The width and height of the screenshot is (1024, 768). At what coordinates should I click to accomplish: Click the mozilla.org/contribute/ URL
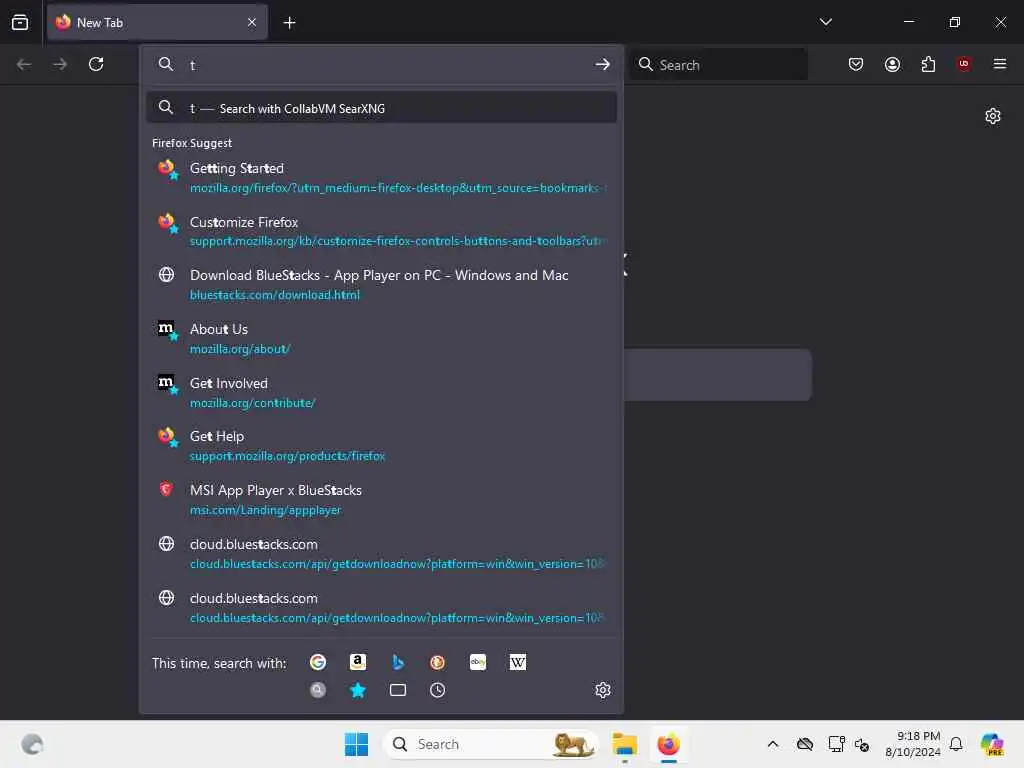(x=252, y=404)
